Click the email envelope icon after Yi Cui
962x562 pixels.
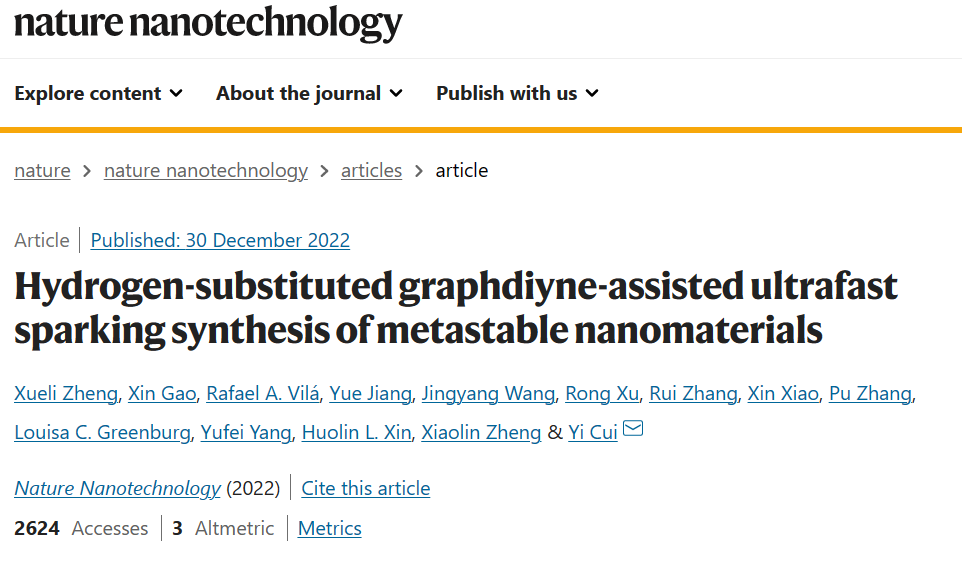click(633, 431)
